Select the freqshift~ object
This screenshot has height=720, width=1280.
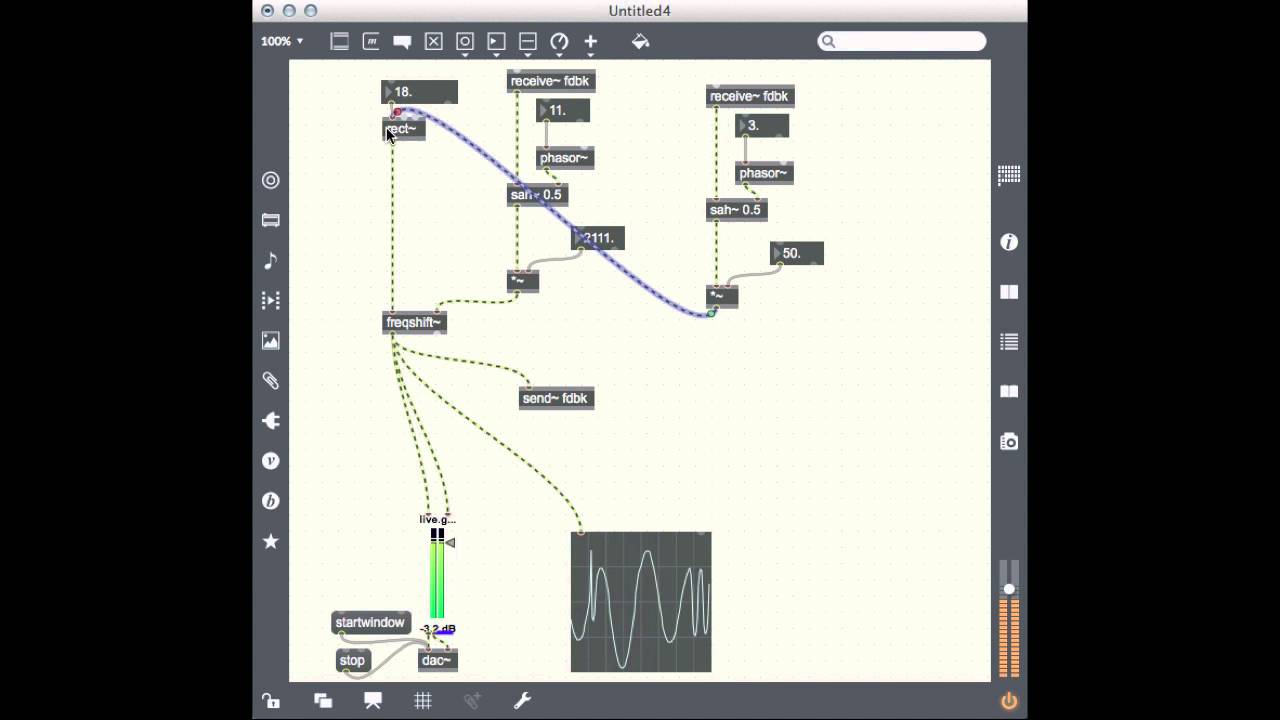click(x=414, y=323)
